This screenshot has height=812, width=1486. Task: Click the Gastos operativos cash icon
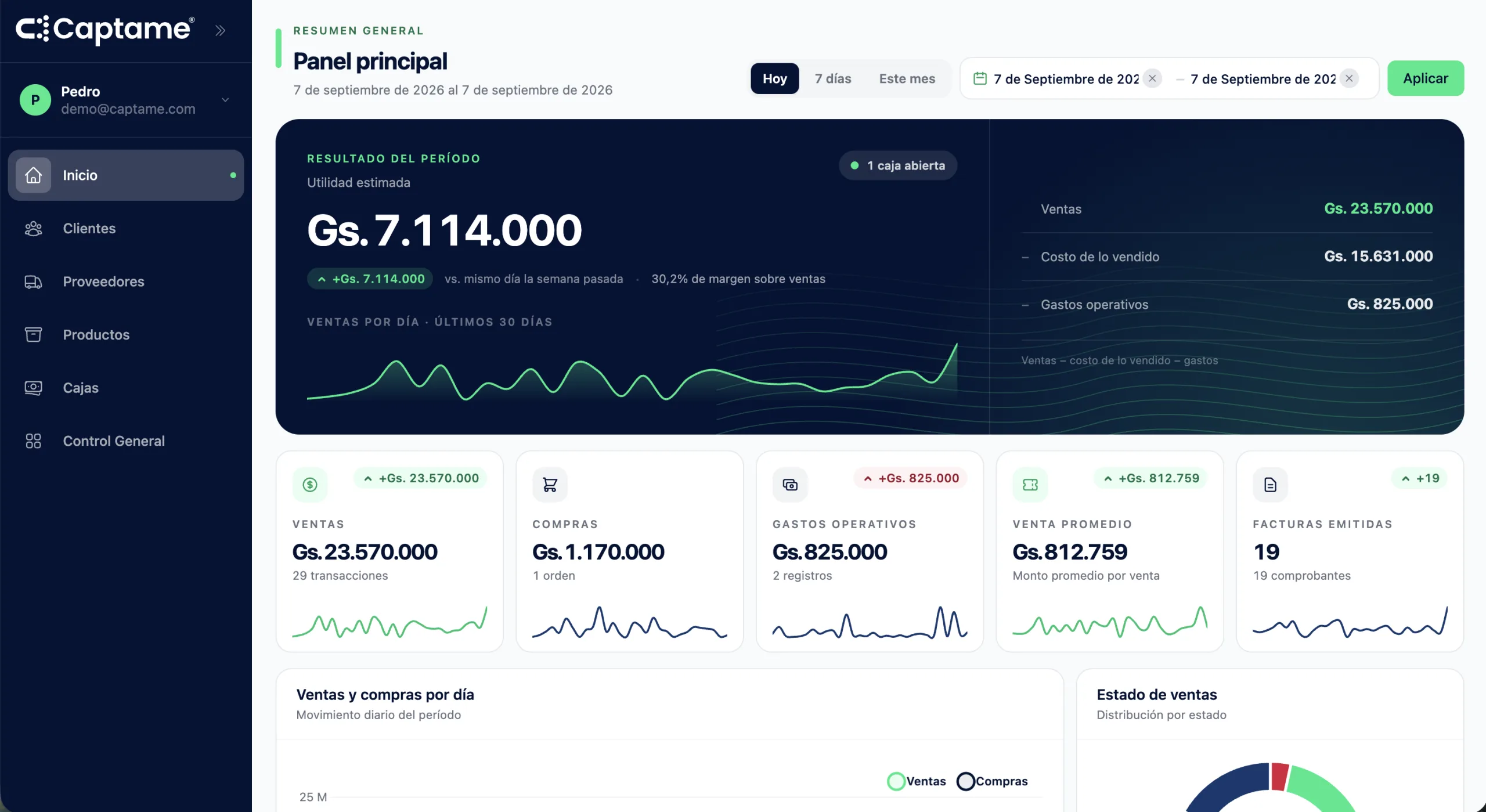click(790, 485)
